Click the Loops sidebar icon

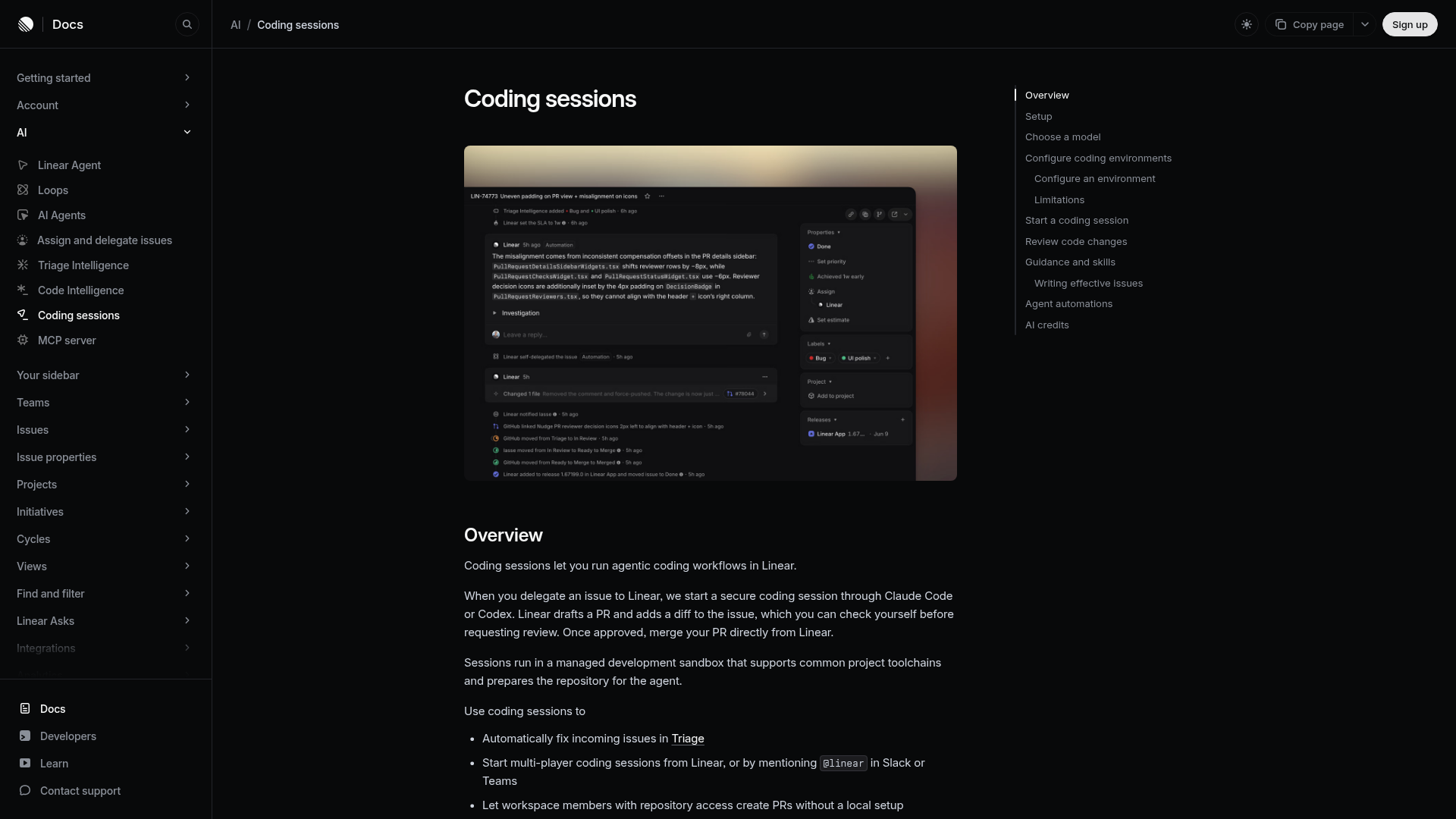coord(23,190)
